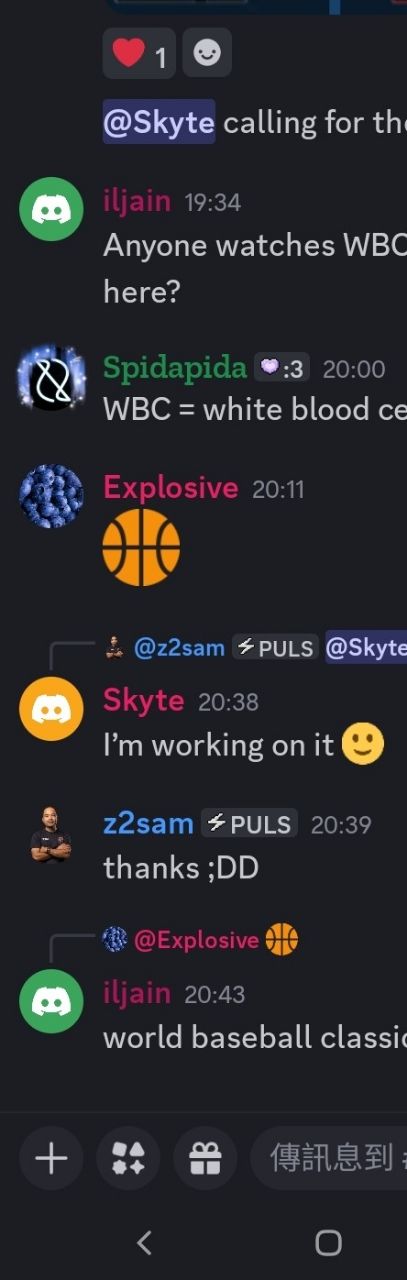Tap the Spidapida username
The width and height of the screenshot is (407, 1280).
(175, 368)
